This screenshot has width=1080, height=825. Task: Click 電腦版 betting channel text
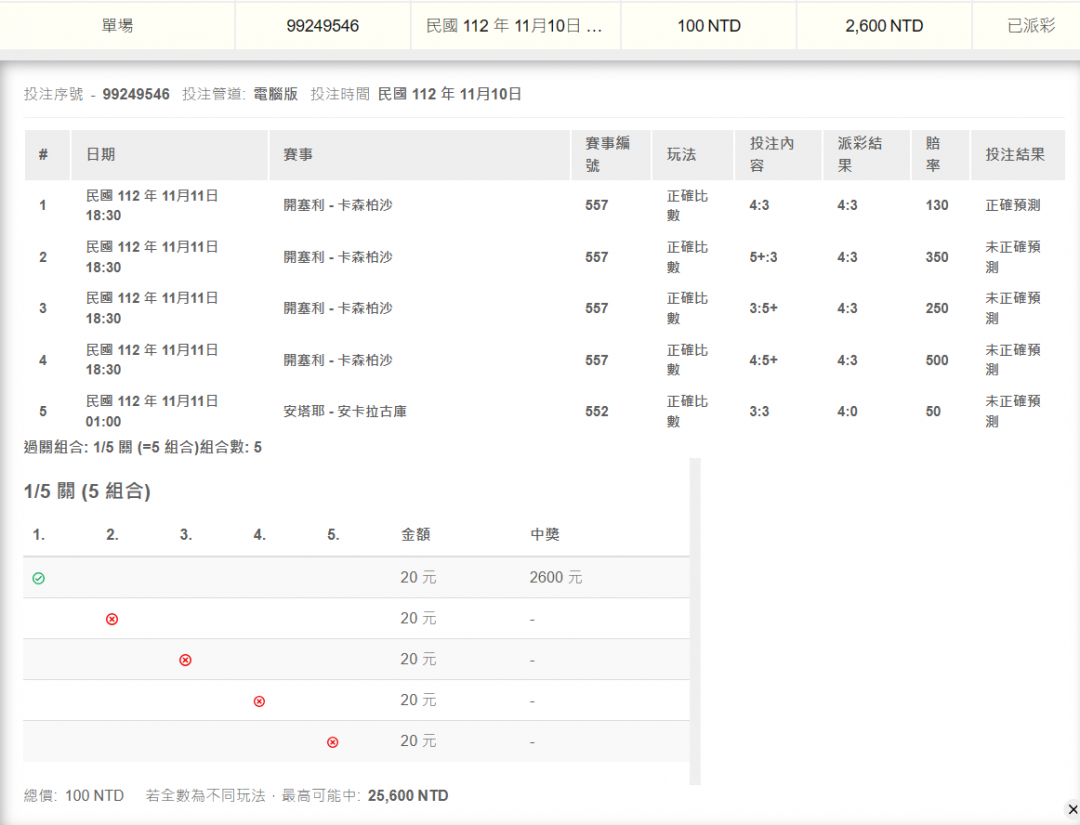(276, 94)
